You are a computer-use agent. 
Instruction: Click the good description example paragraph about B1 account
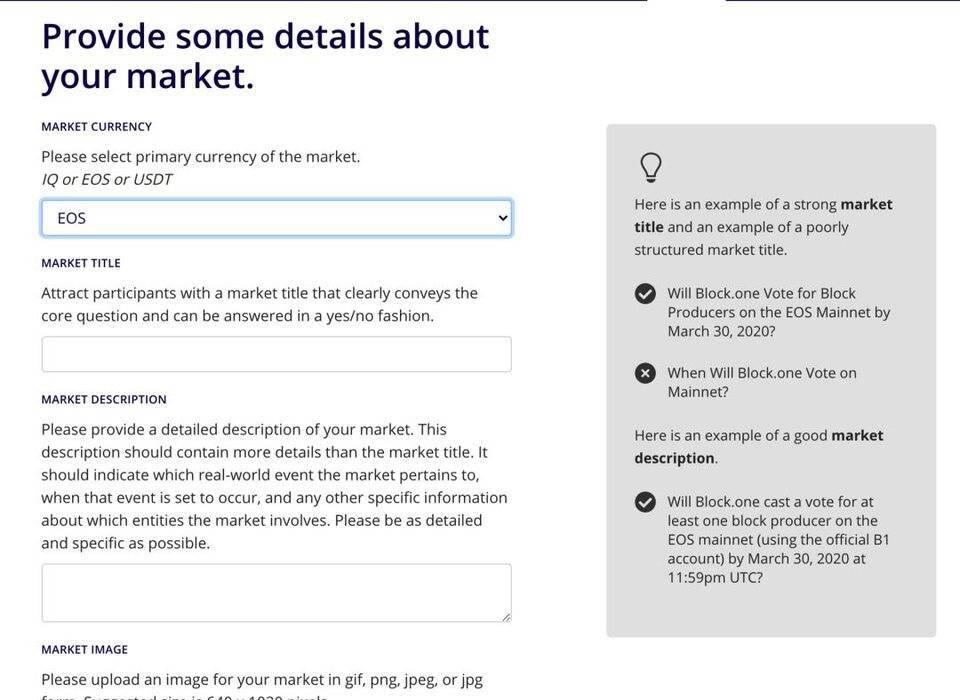778,540
